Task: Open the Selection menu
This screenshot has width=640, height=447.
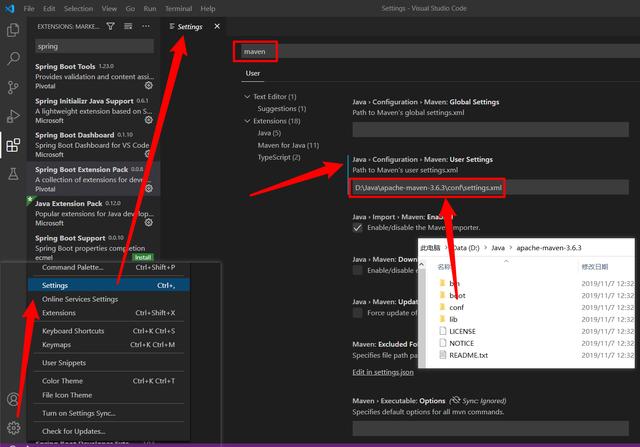Action: click(78, 9)
